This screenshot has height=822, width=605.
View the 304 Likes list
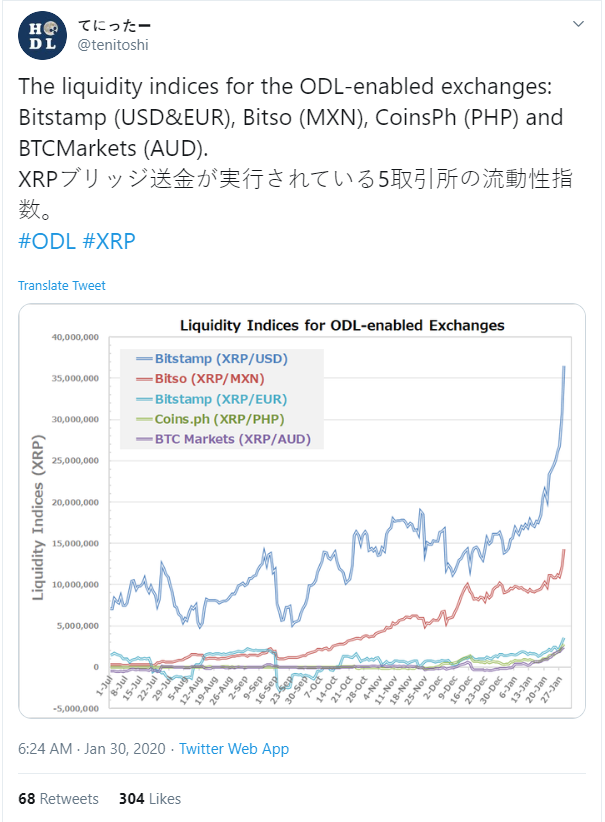pos(150,798)
